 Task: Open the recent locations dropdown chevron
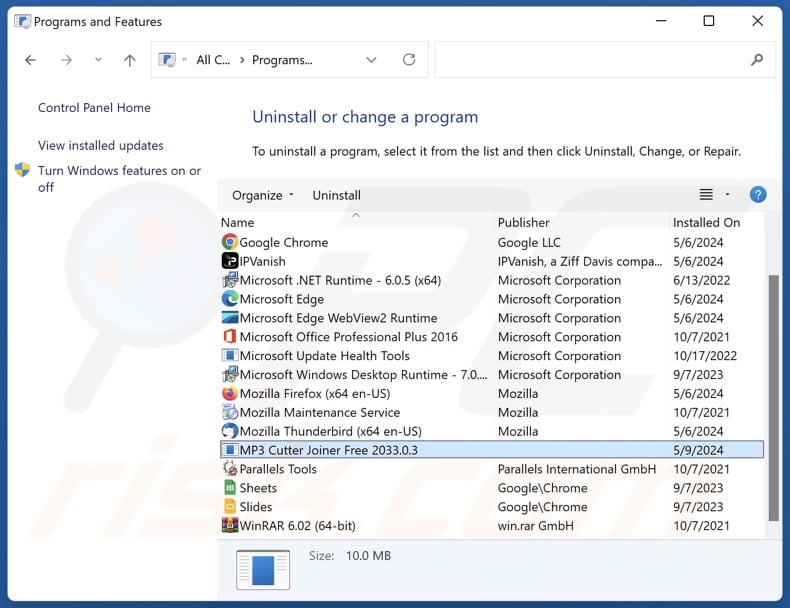(98, 60)
